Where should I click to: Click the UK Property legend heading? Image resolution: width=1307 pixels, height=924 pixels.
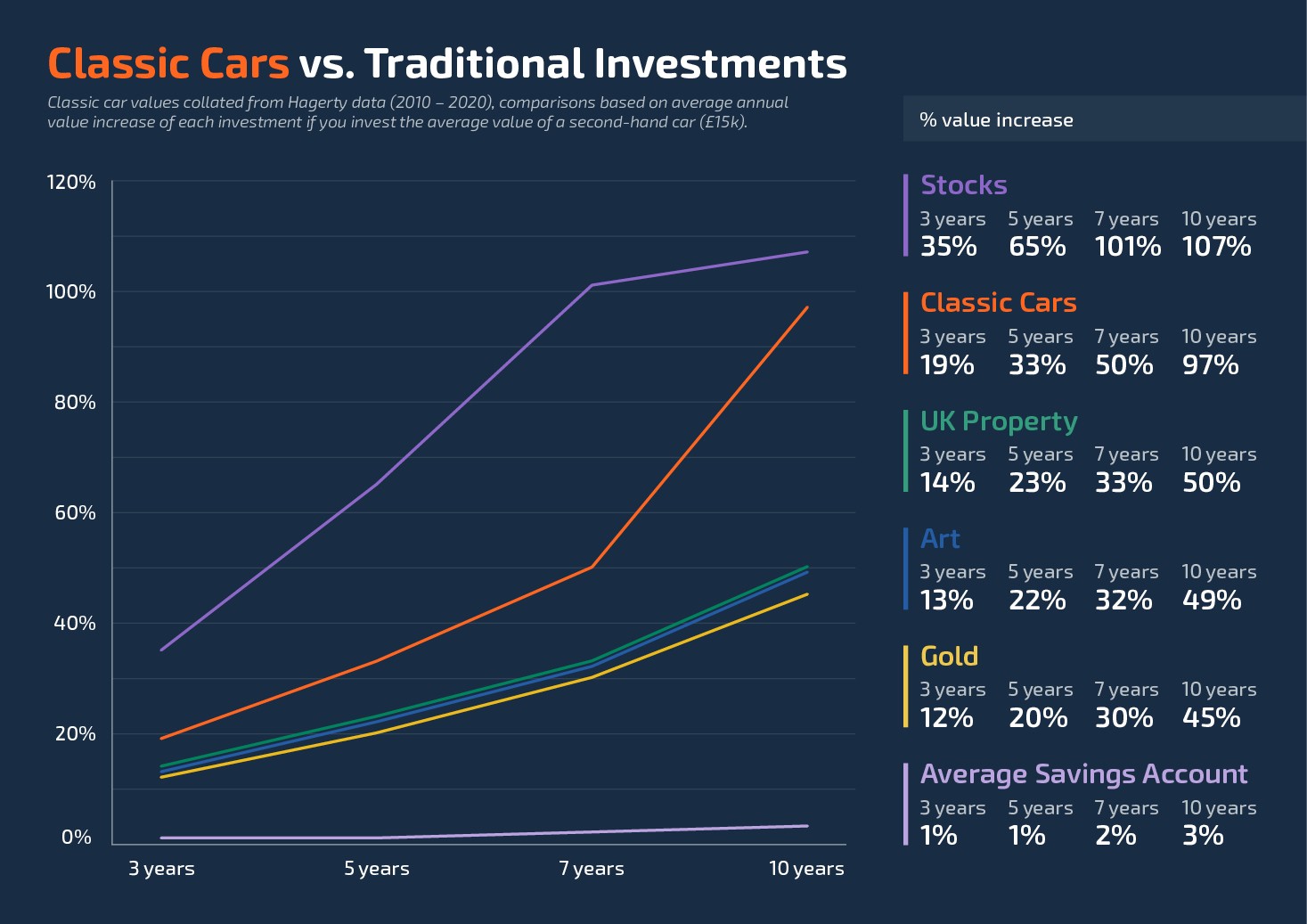pyautogui.click(x=998, y=421)
